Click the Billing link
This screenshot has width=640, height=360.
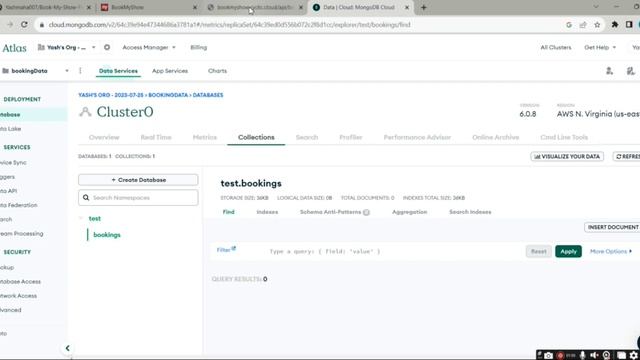pyautogui.click(x=198, y=47)
